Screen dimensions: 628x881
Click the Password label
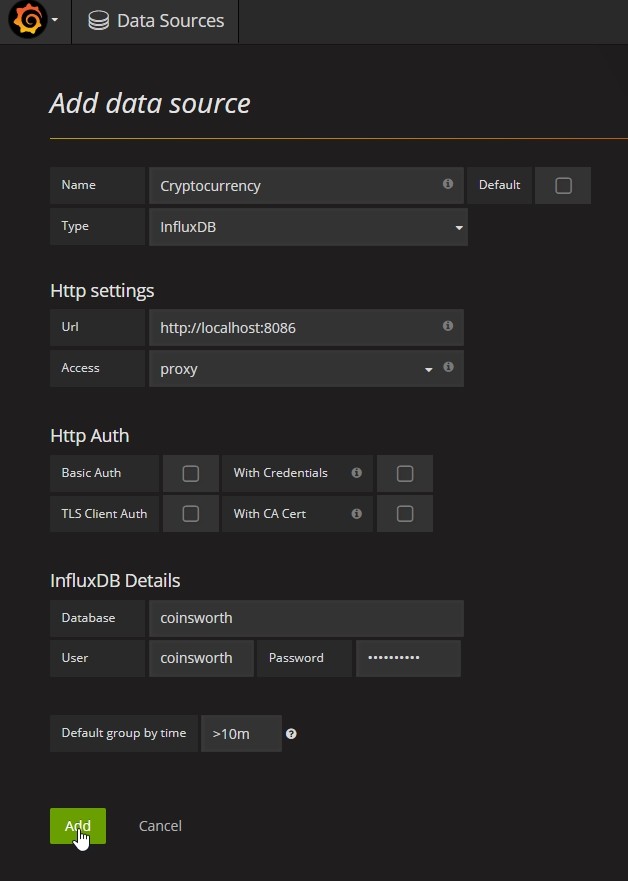tap(296, 658)
